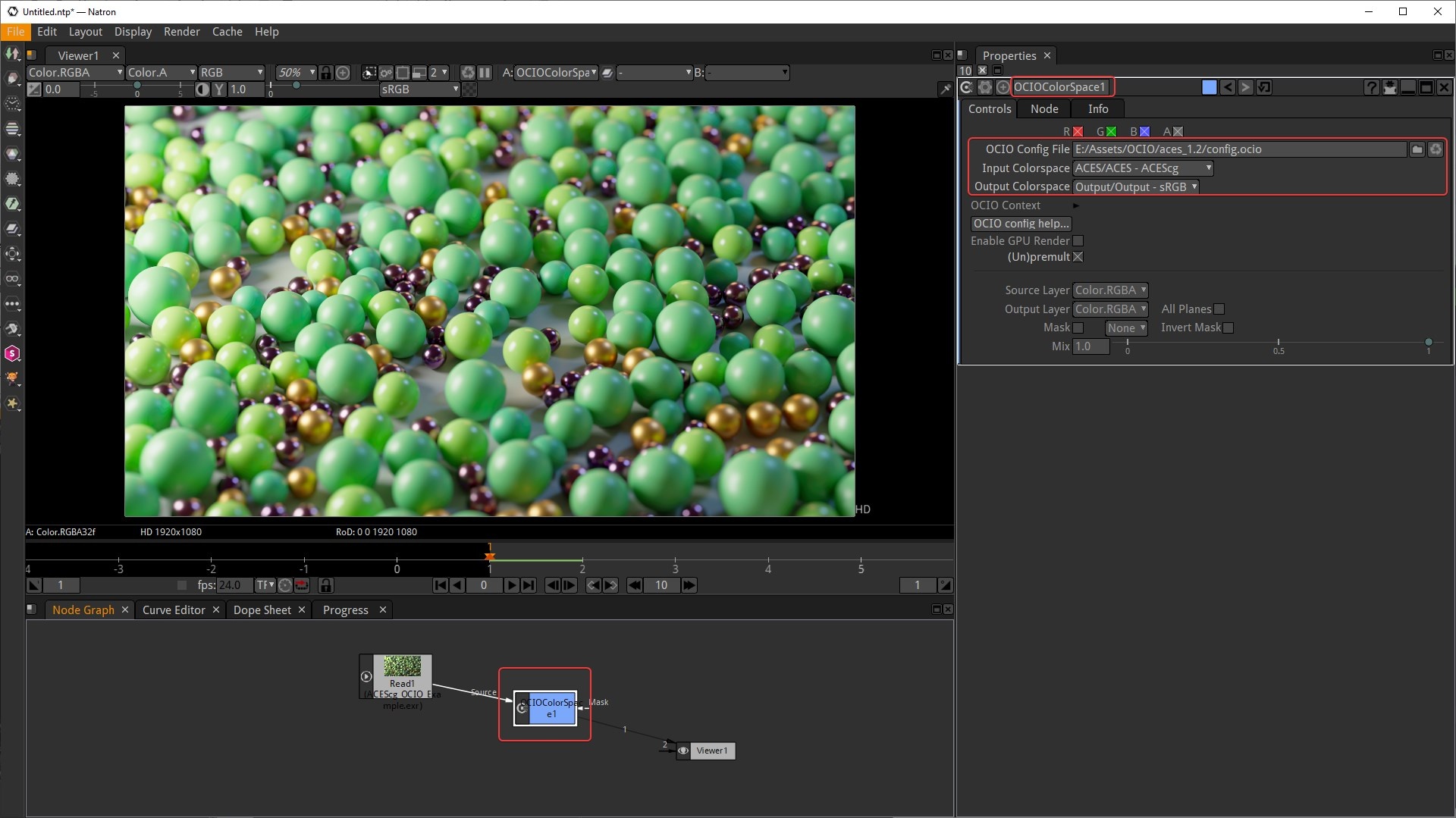Click the viewer zoom sync lock icon
1456x818 pixels.
tap(326, 73)
